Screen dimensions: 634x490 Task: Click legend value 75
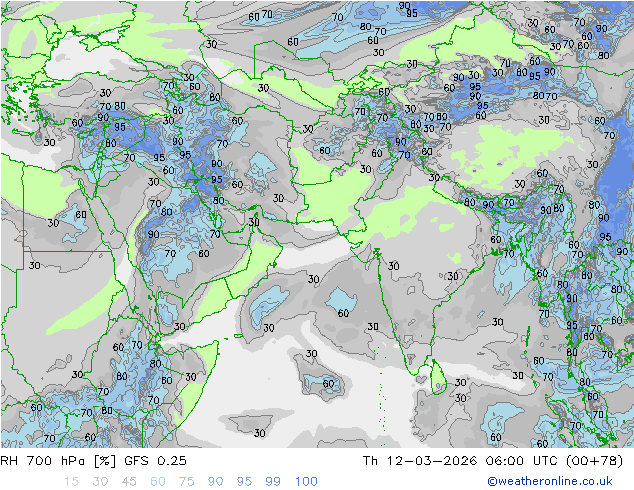point(186,482)
